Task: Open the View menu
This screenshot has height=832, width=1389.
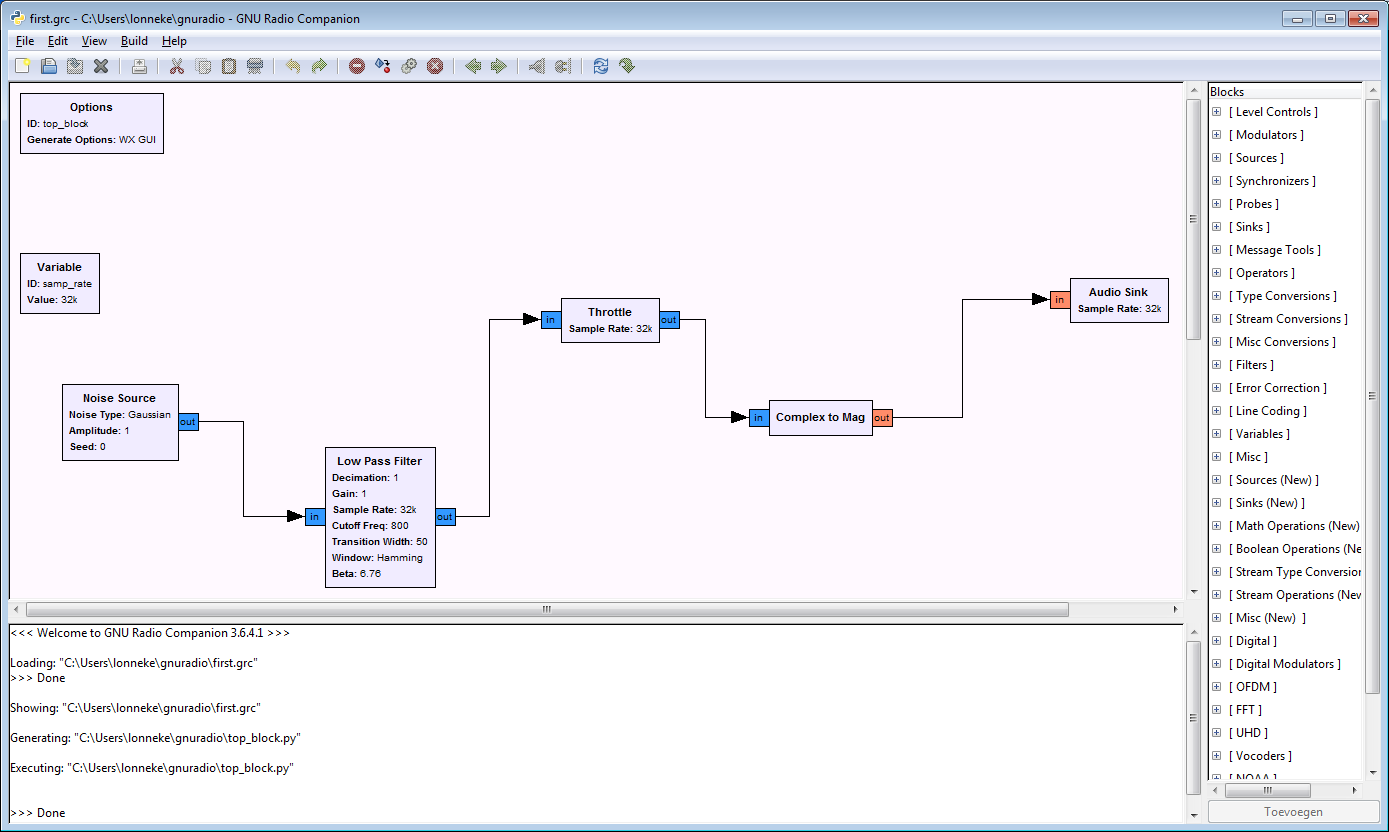Action: pyautogui.click(x=94, y=41)
